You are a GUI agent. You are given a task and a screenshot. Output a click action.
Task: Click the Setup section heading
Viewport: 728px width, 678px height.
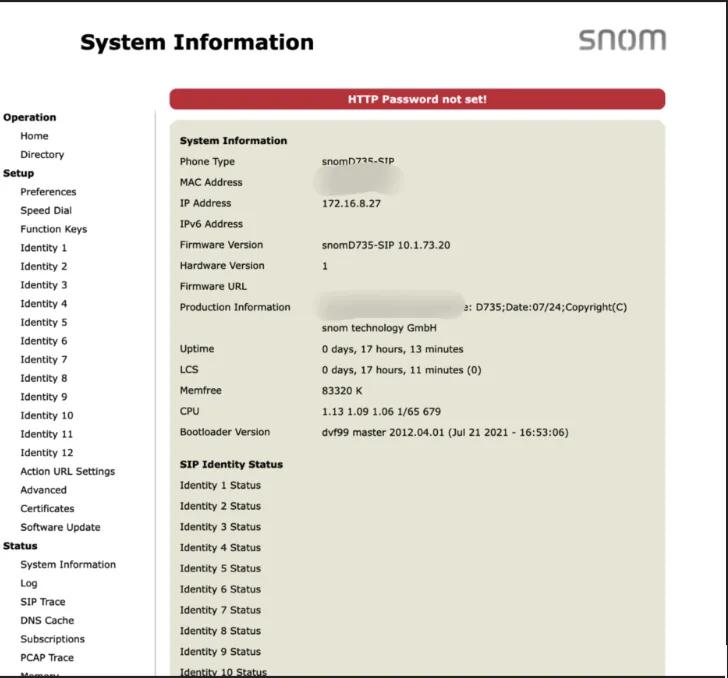point(19,173)
